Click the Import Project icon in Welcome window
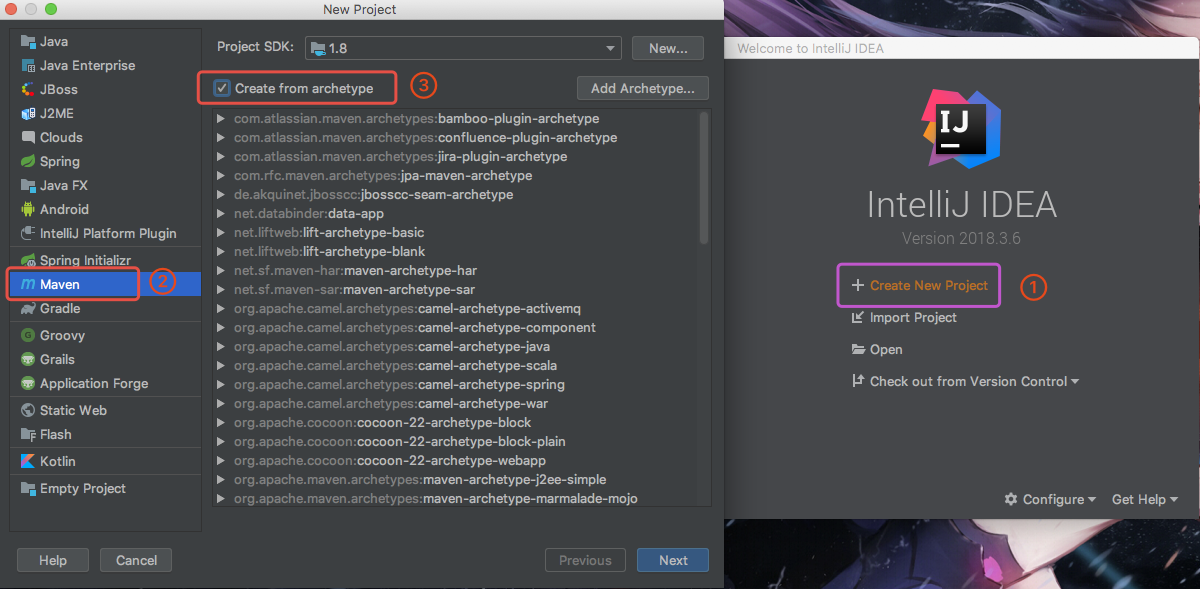1200x589 pixels. pyautogui.click(x=857, y=318)
